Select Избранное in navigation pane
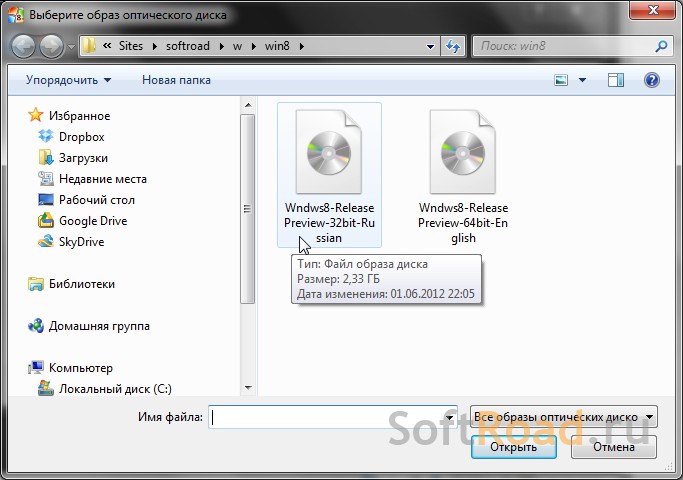The image size is (683, 480). tap(79, 116)
